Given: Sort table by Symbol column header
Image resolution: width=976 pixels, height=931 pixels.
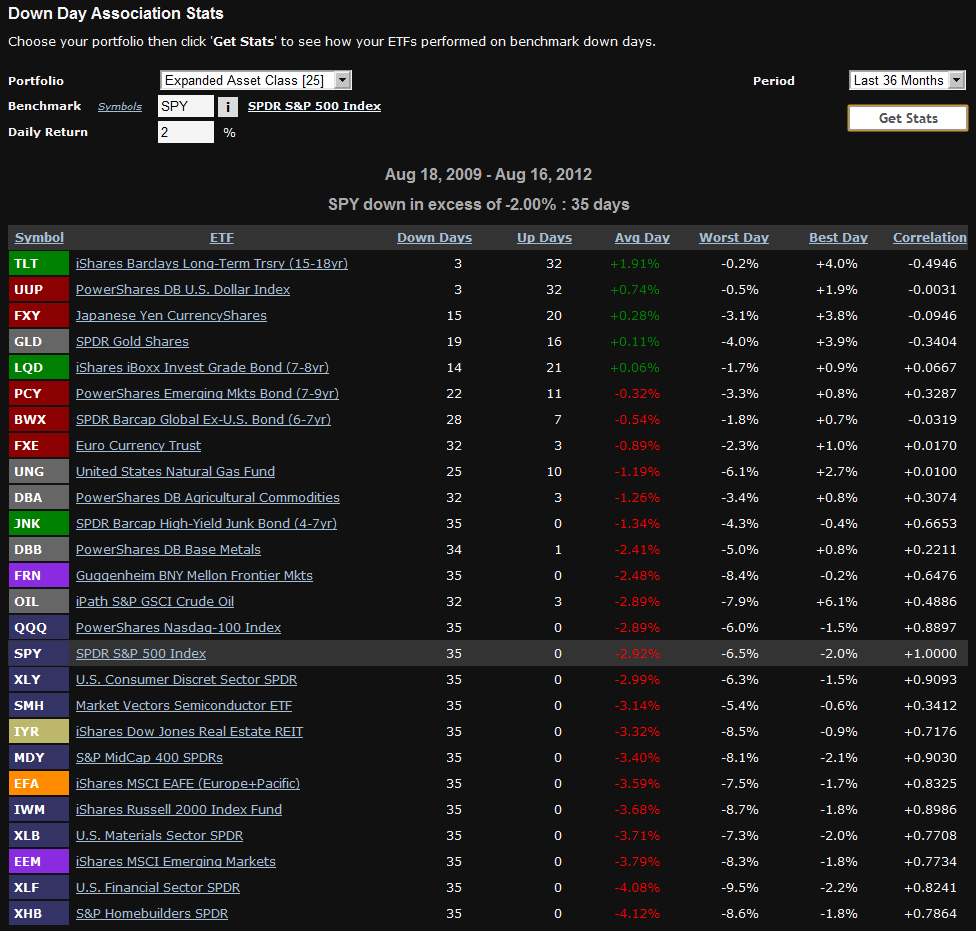Looking at the screenshot, I should 39,238.
